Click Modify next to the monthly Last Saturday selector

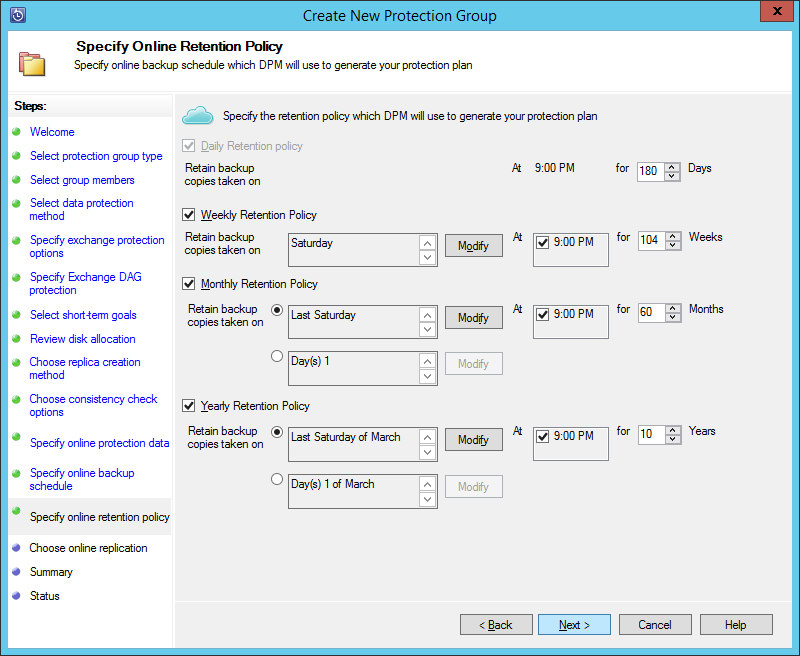click(473, 317)
